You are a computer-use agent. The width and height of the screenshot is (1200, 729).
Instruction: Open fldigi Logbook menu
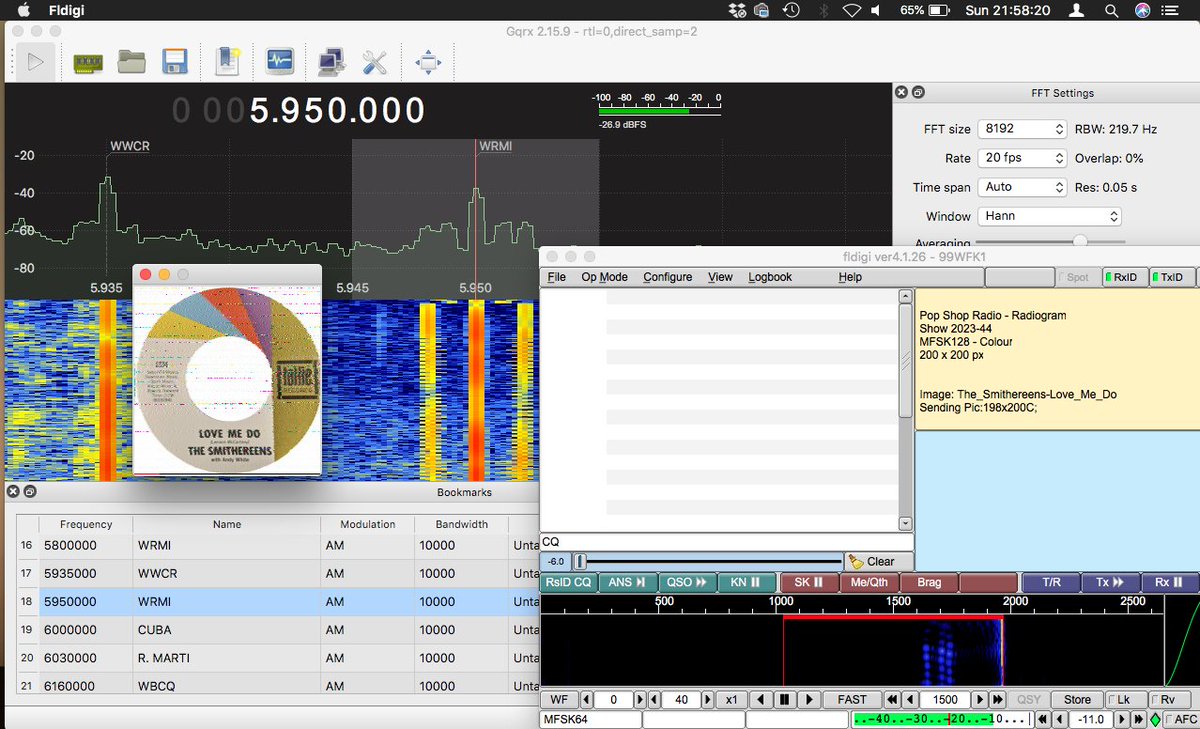click(770, 277)
